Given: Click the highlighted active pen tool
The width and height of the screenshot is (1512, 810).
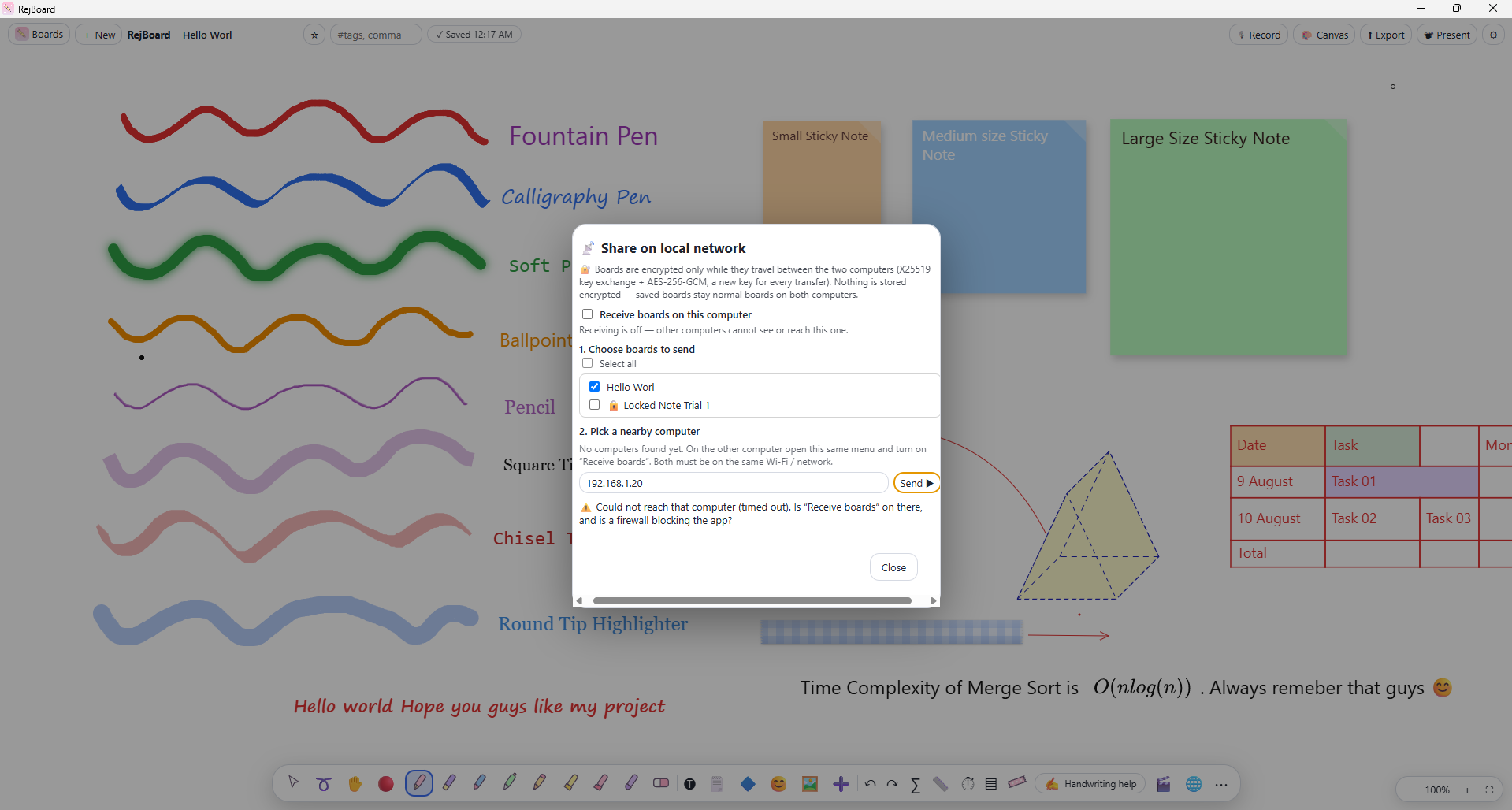Looking at the screenshot, I should pyautogui.click(x=418, y=783).
